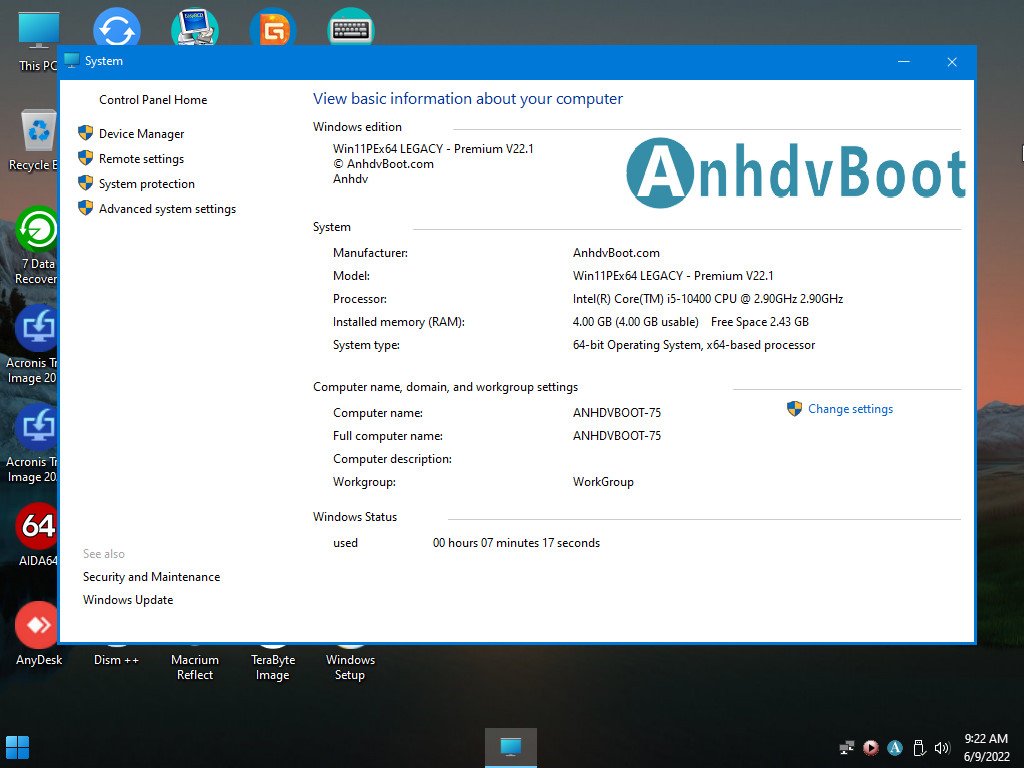
Task: Open Security and Maintenance
Action: tap(152, 577)
